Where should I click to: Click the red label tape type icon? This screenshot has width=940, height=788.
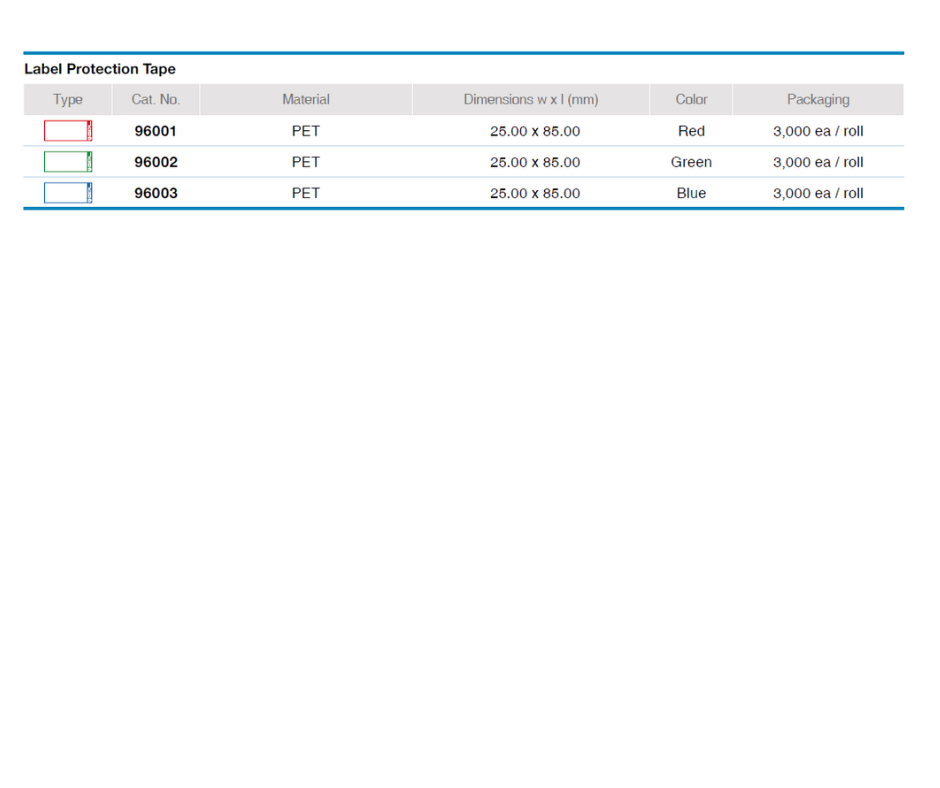point(68,131)
